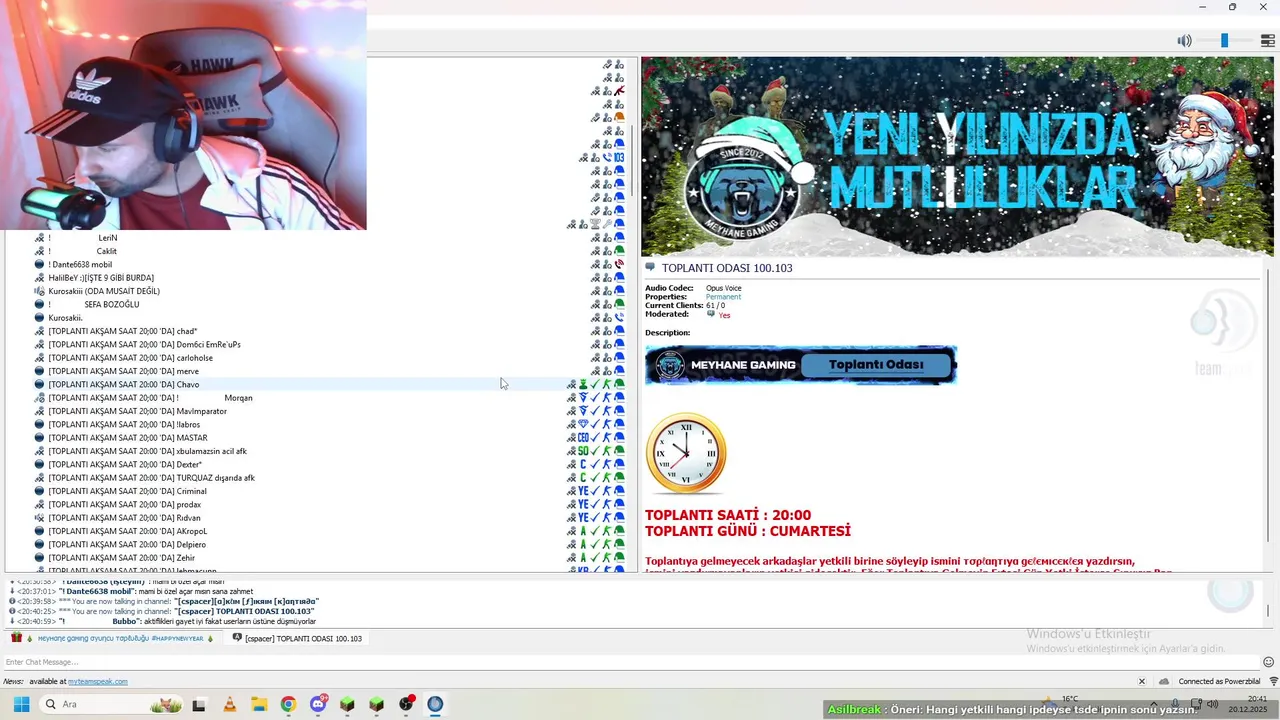Open the myteamspeak.com news link
1280x720 pixels.
[97, 682]
